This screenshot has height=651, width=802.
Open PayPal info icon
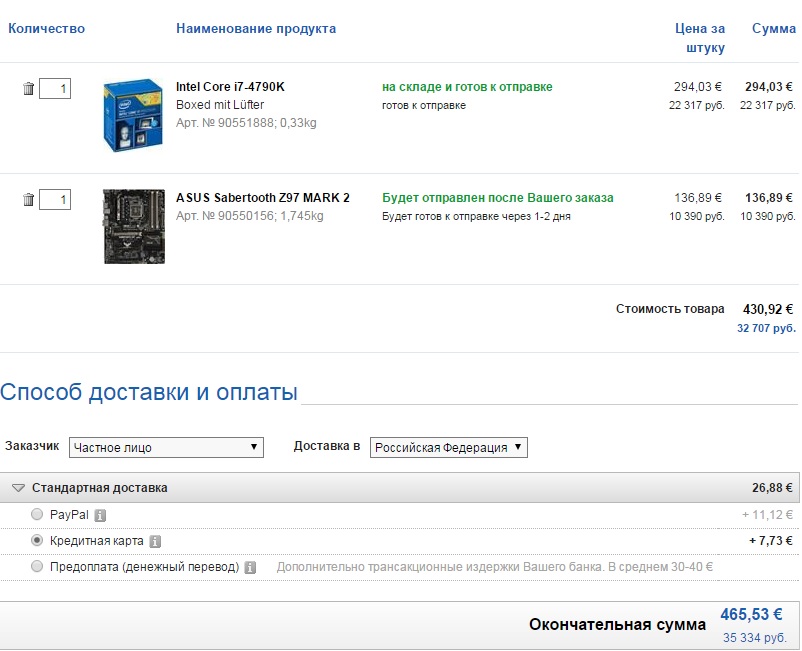[x=100, y=515]
